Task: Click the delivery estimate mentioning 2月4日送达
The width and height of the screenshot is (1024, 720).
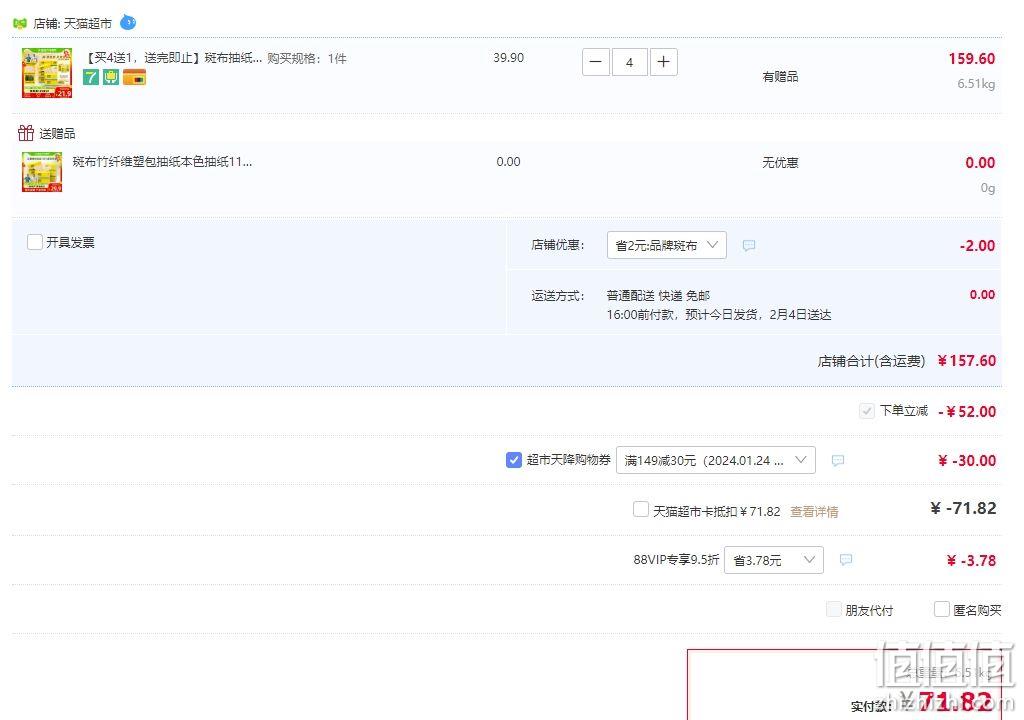Action: [719, 315]
